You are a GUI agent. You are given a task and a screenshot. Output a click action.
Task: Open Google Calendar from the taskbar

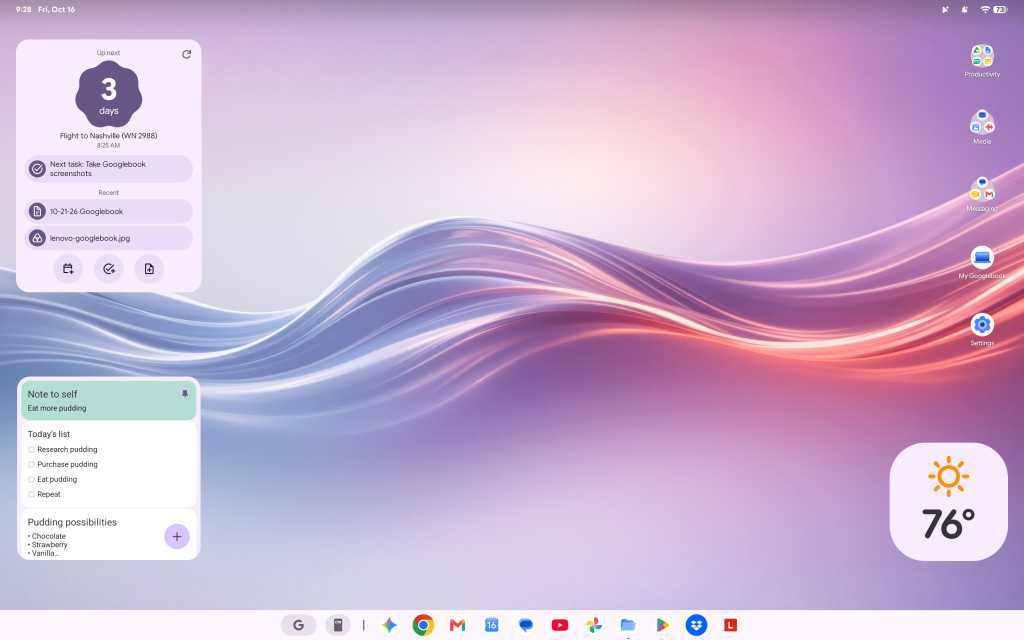[491, 625]
